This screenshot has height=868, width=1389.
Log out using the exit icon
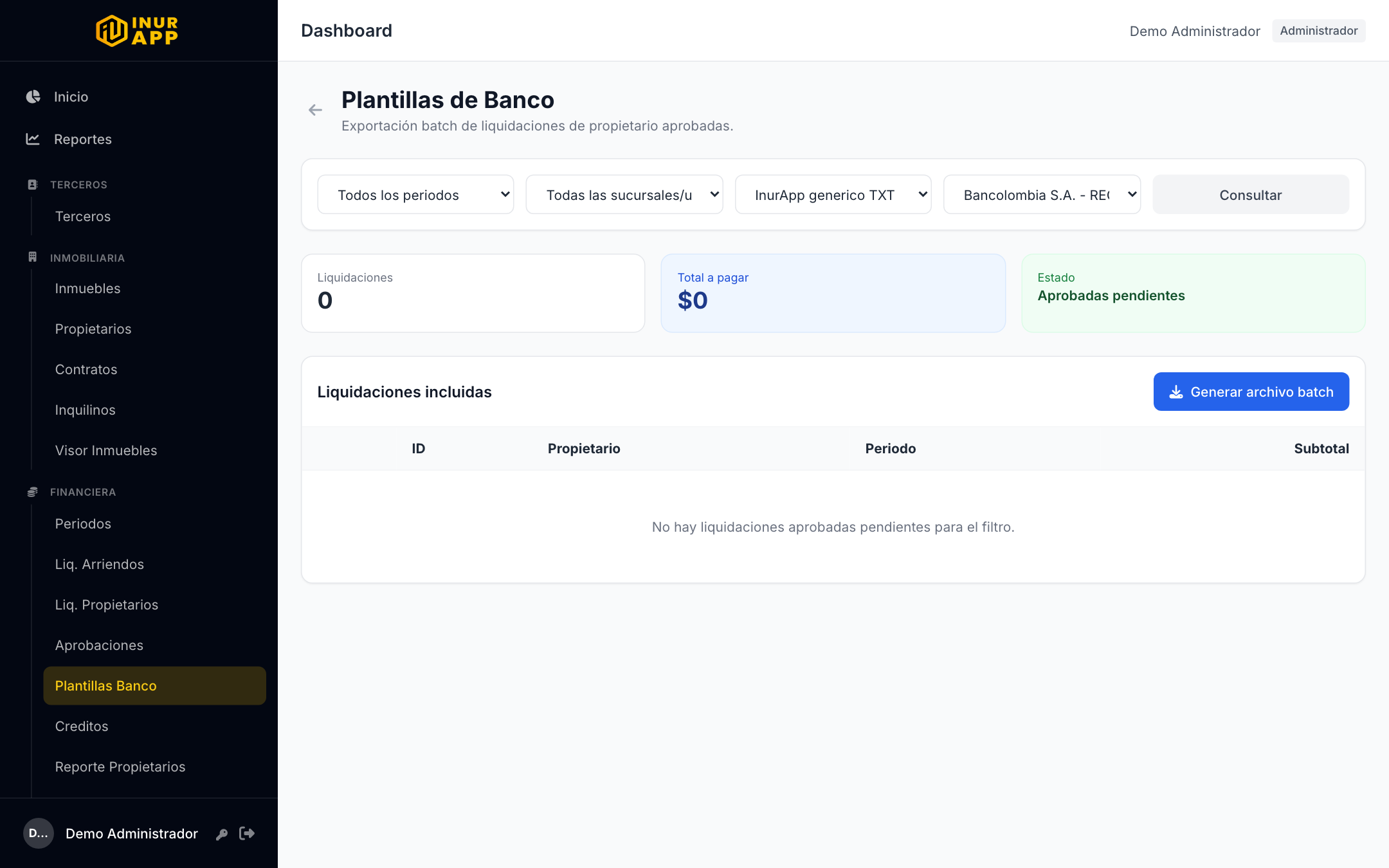click(247, 833)
